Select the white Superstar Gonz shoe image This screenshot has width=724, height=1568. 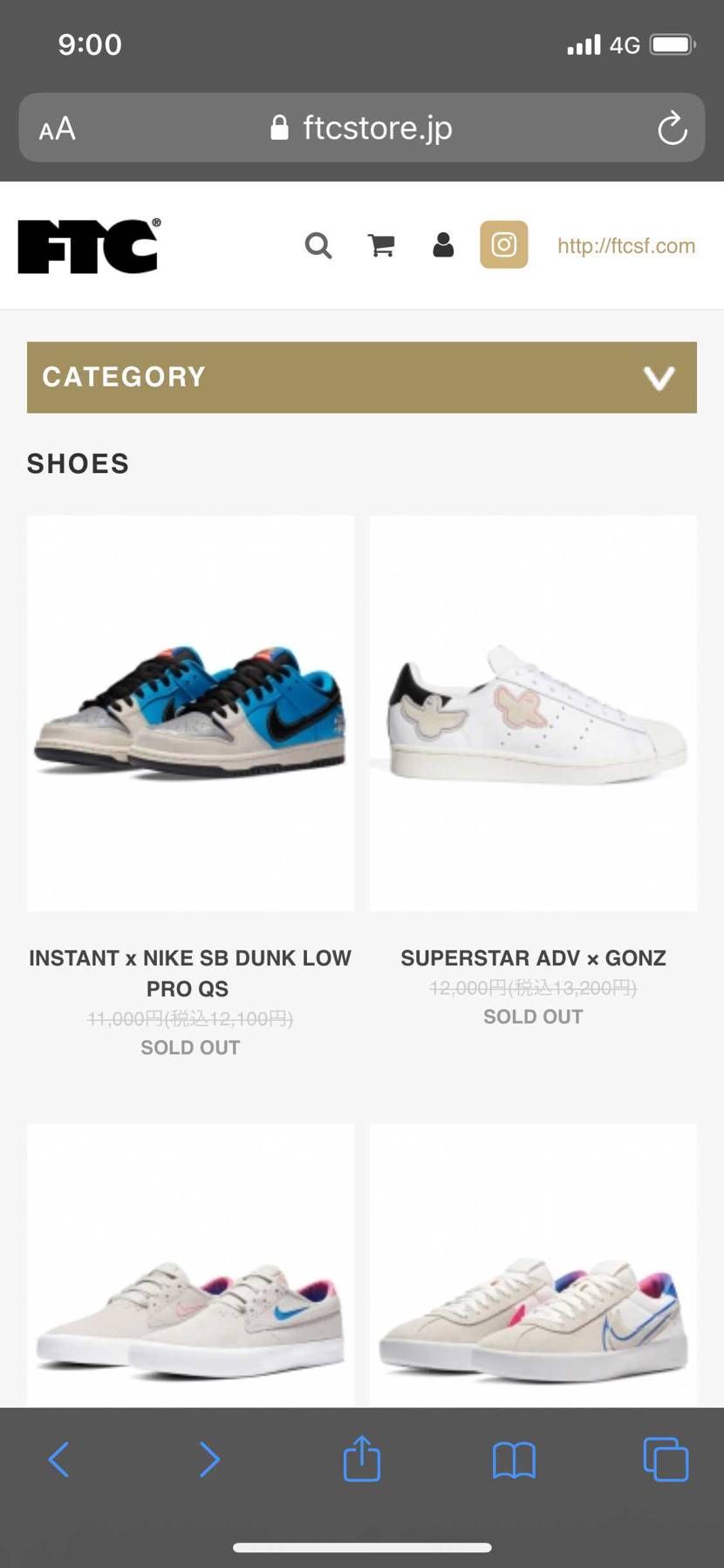(533, 713)
